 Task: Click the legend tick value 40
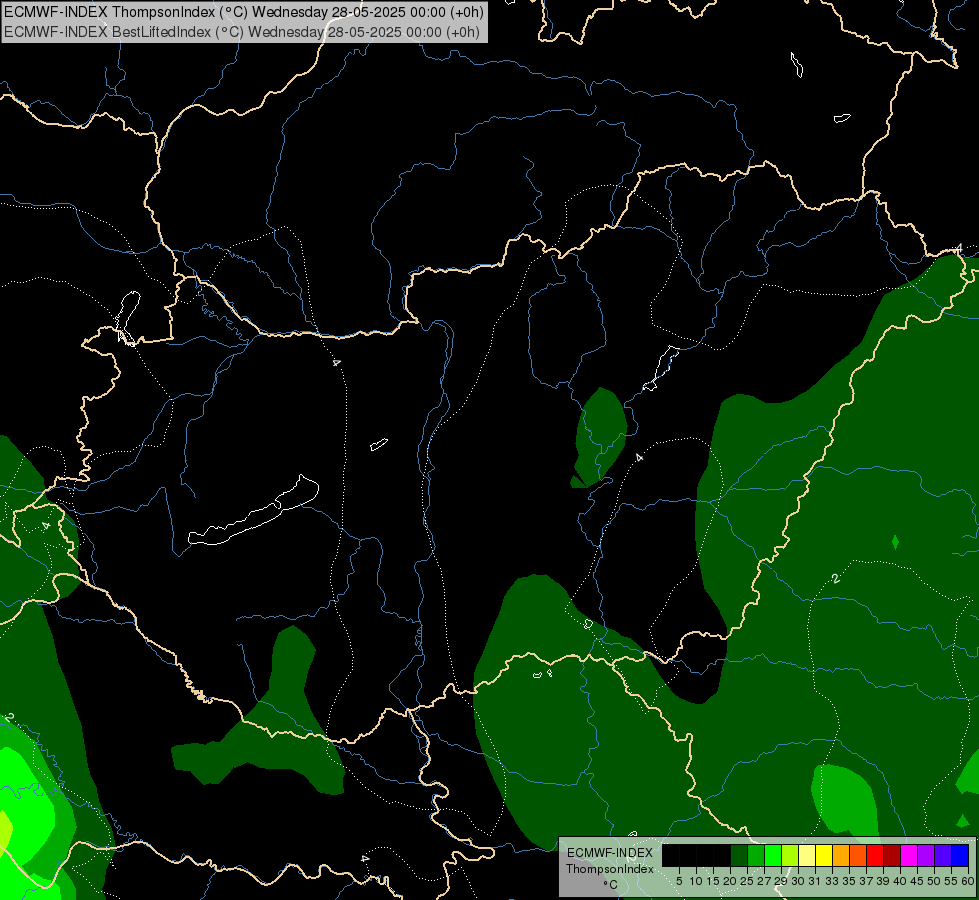(x=900, y=881)
